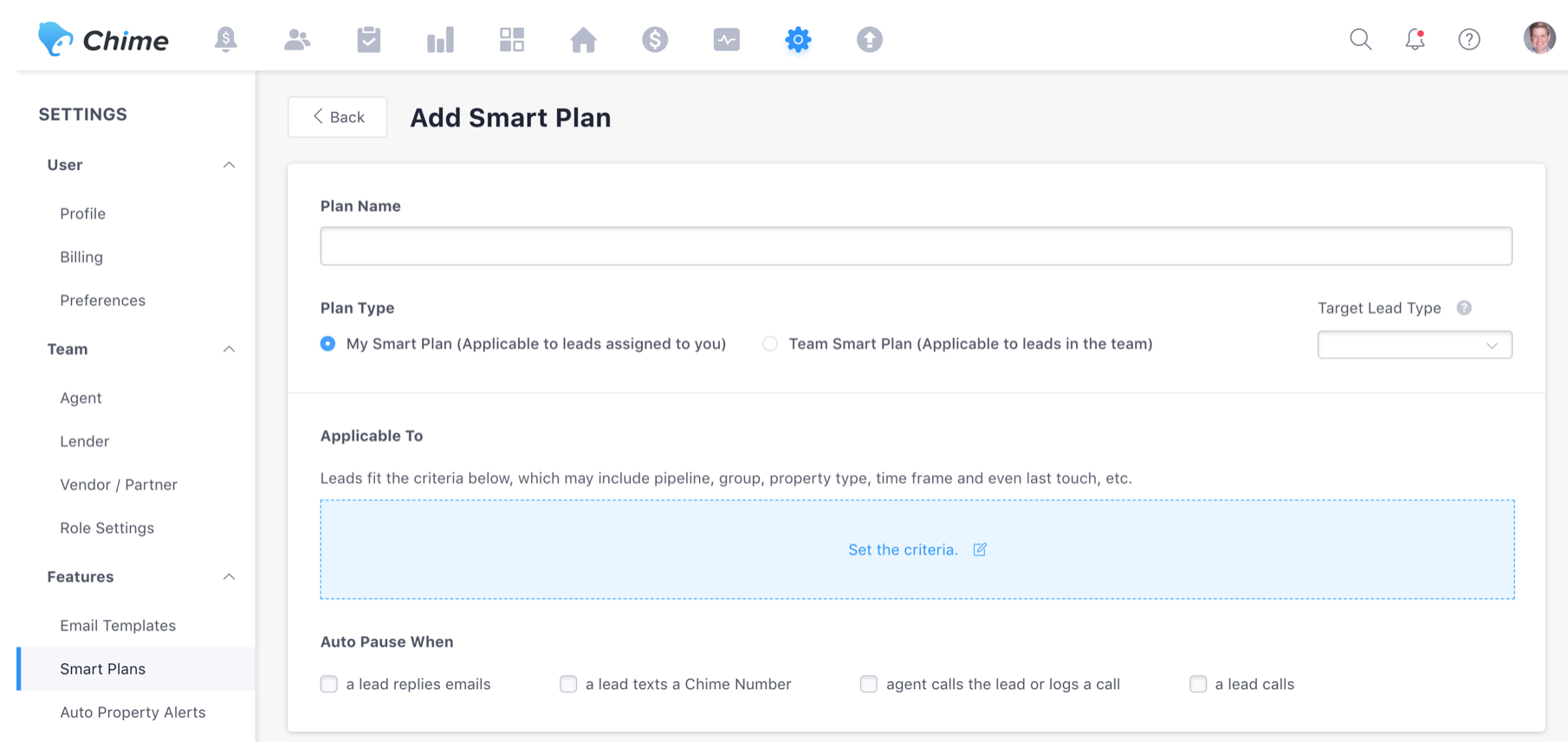Open notifications bell with red dot
The image size is (1568, 742).
pos(1415,39)
